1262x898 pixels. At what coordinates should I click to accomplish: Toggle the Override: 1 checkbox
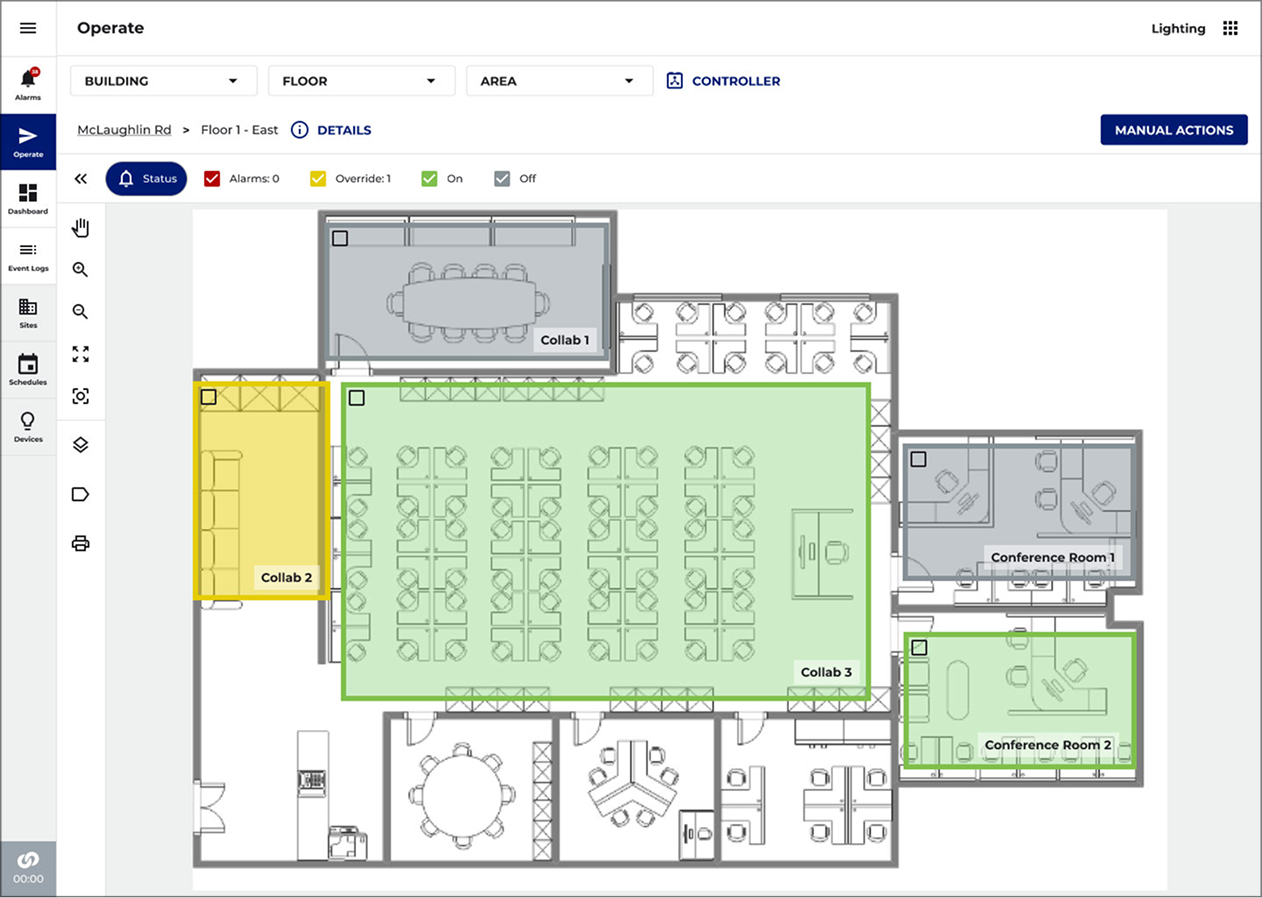point(318,179)
